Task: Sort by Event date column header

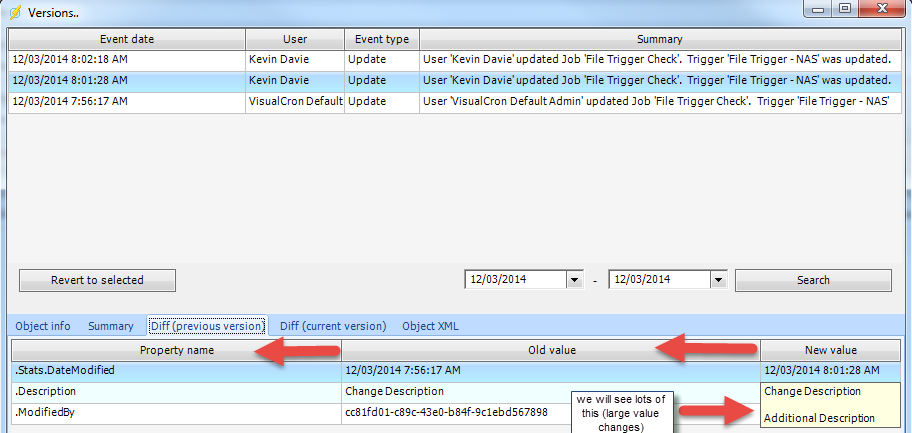Action: [x=127, y=39]
